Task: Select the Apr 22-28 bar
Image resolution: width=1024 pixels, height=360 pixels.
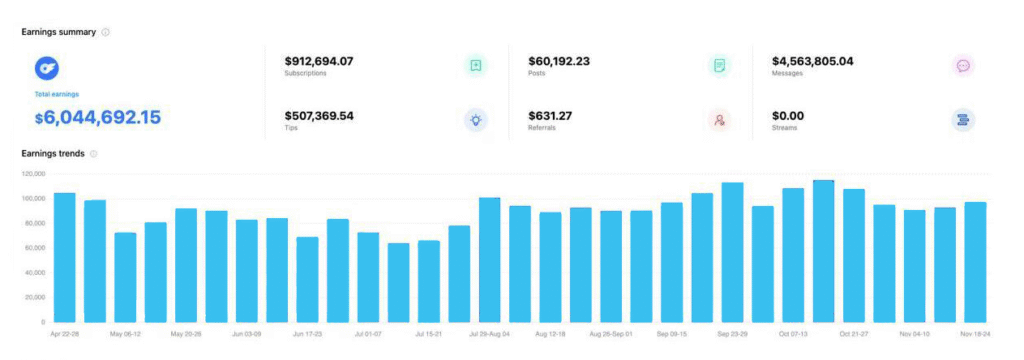Action: tap(65, 257)
